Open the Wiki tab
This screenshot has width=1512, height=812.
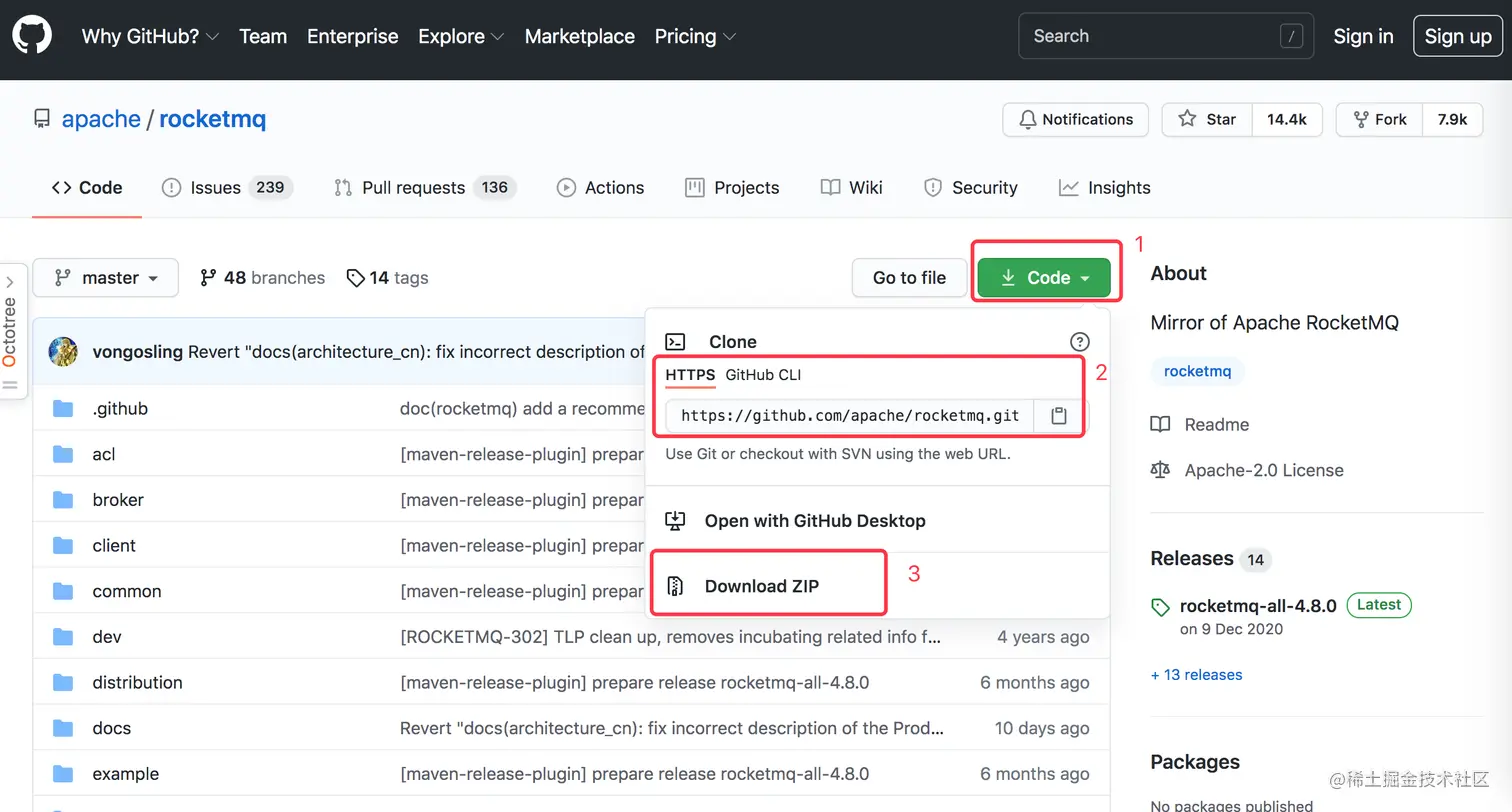tap(852, 187)
